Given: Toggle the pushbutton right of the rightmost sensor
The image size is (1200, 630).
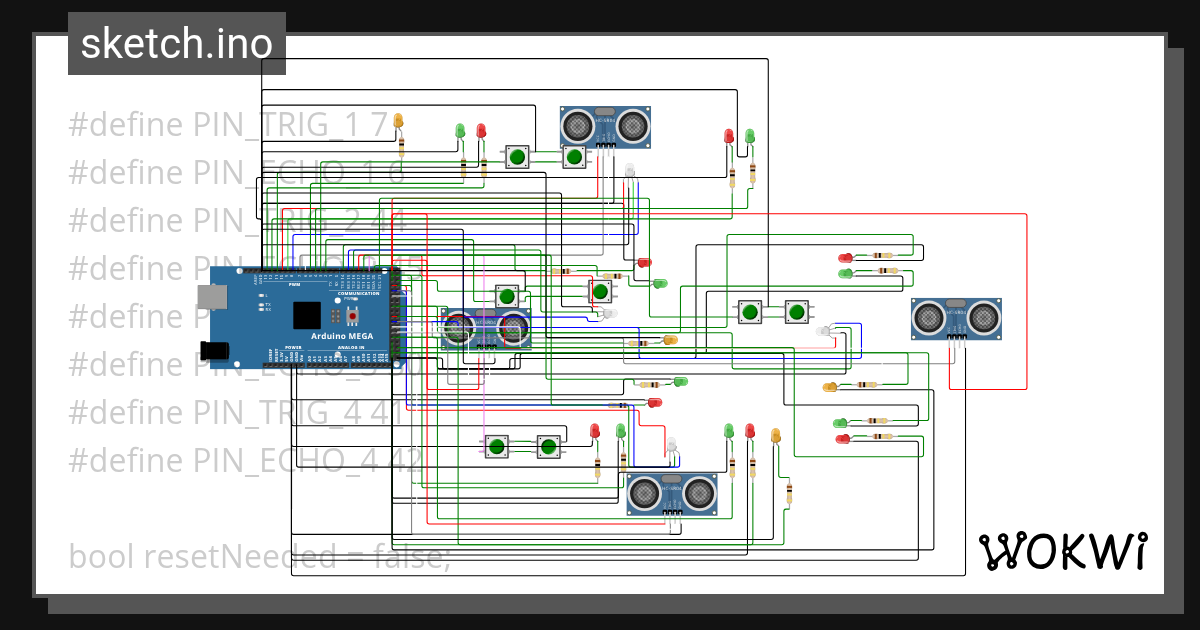Looking at the screenshot, I should [795, 313].
